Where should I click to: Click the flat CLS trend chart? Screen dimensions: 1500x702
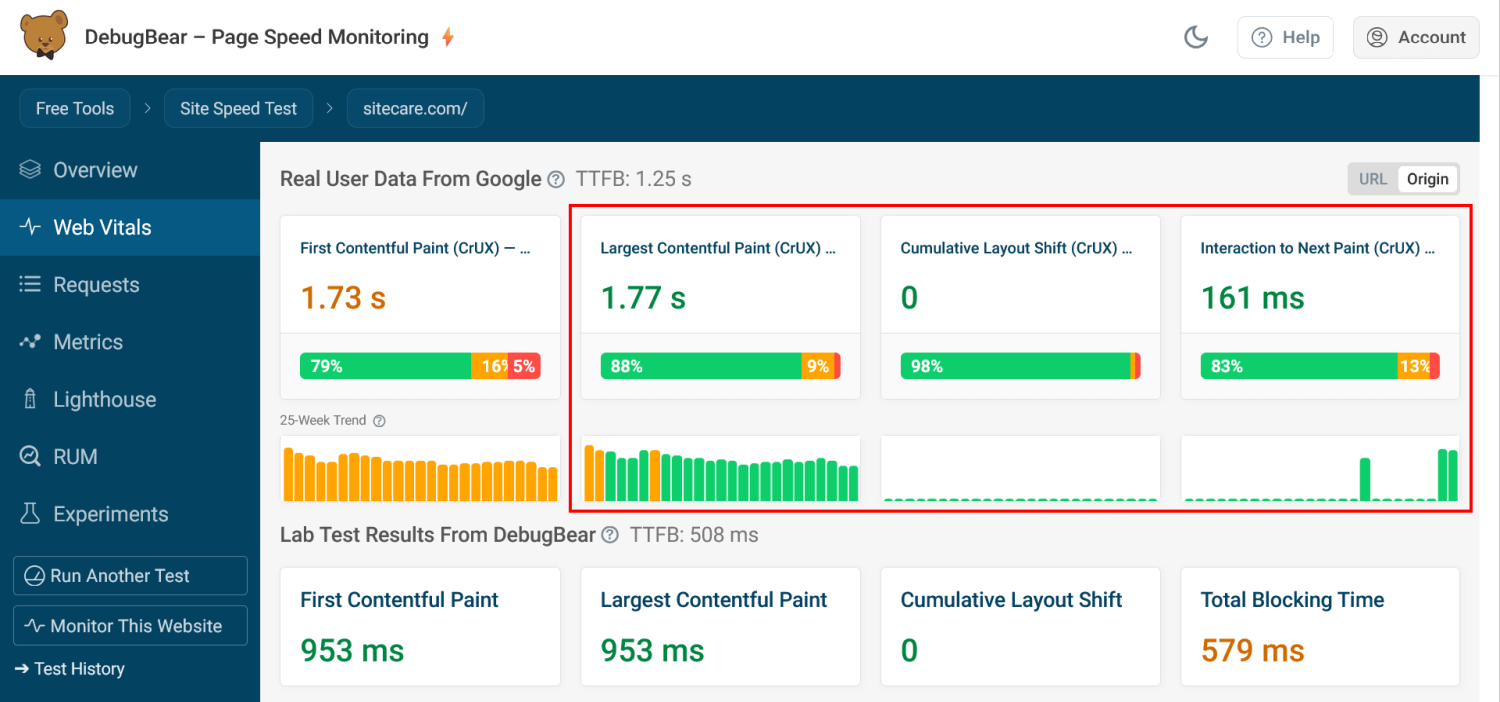[x=1020, y=469]
